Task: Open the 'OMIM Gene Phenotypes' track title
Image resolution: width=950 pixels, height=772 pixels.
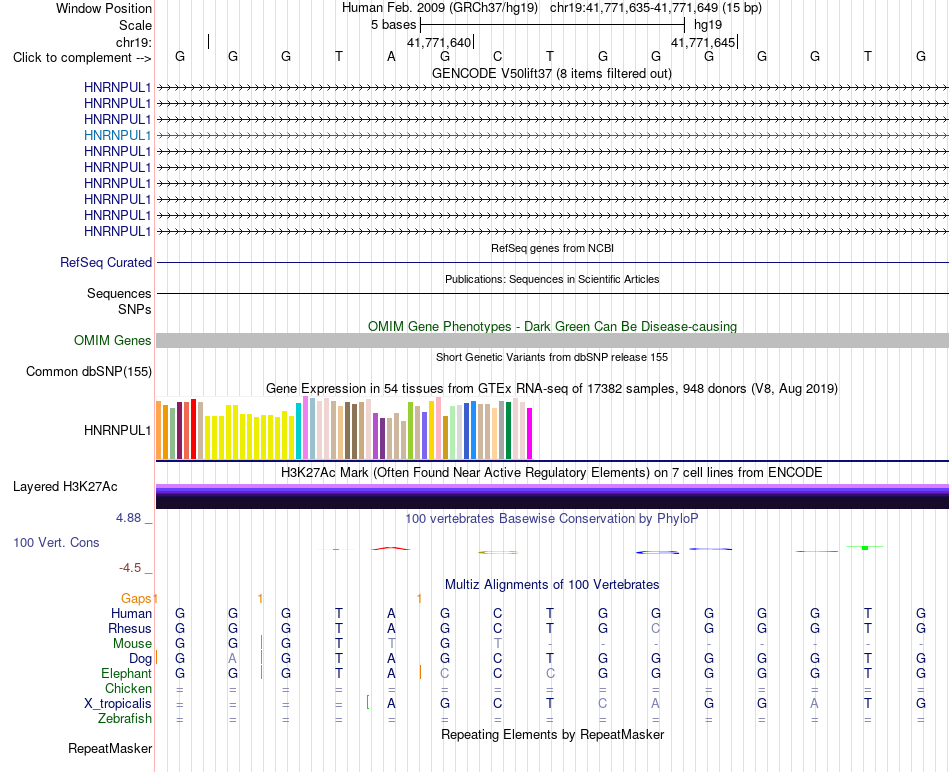Action: [x=552, y=326]
